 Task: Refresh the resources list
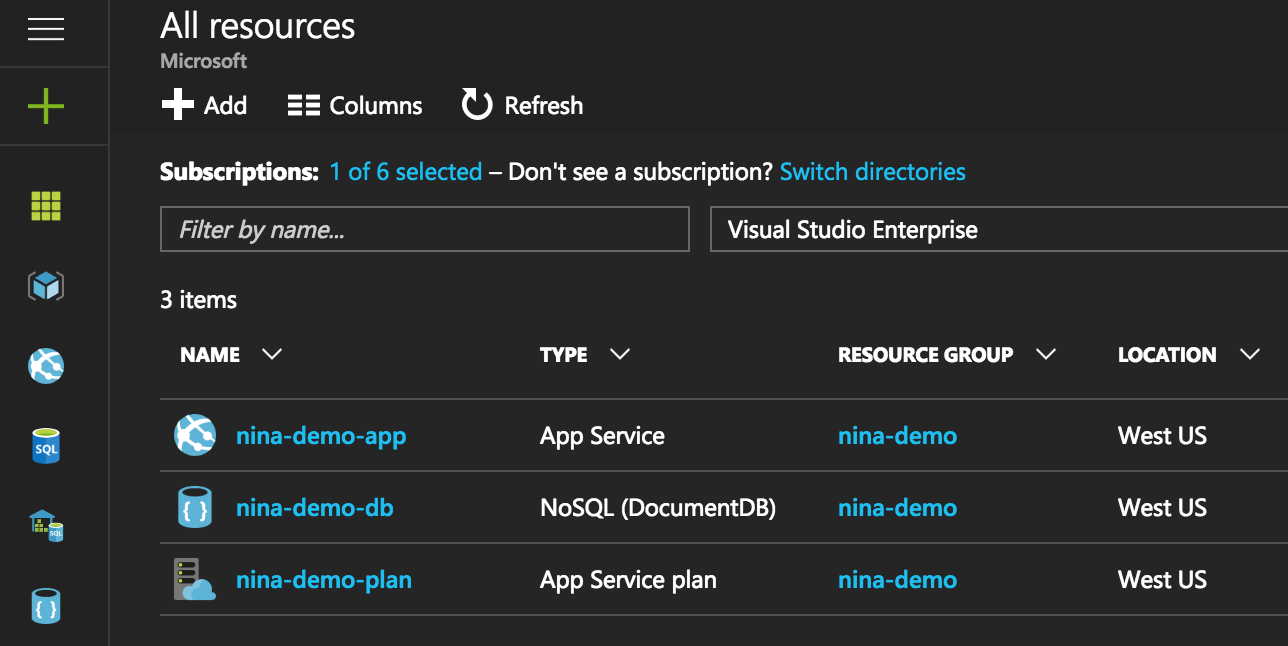point(522,105)
